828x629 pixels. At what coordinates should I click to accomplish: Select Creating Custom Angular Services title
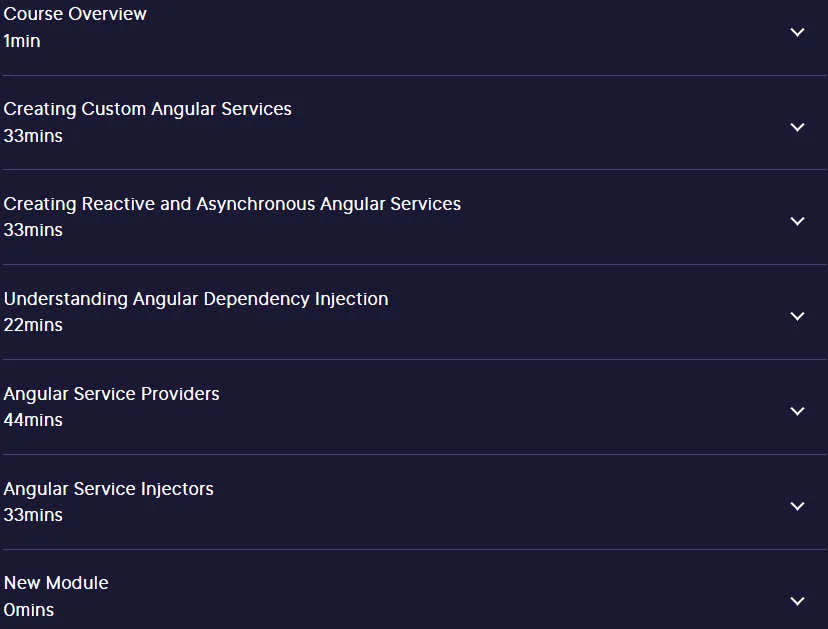[147, 109]
